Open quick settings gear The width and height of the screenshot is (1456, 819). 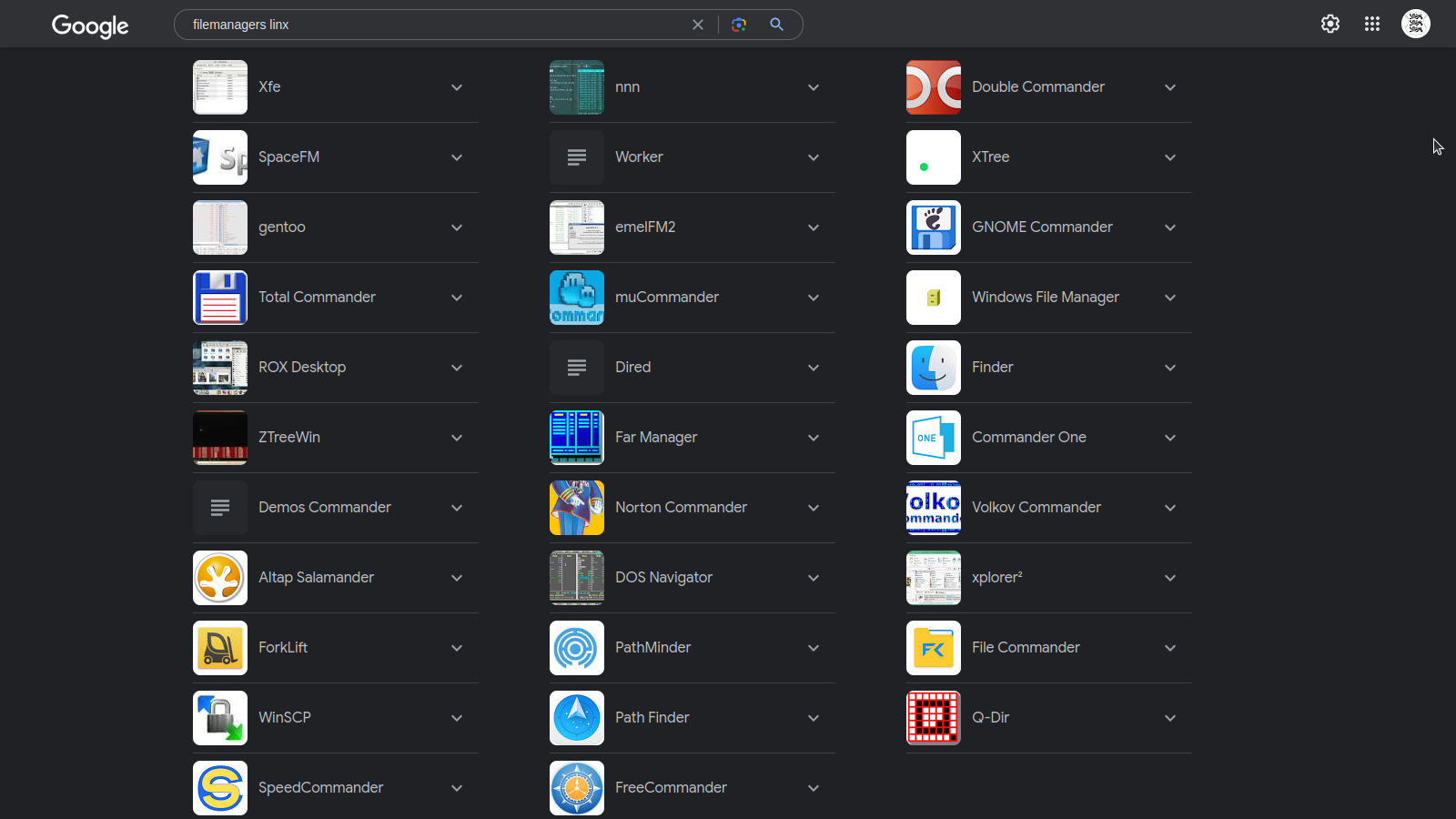point(1330,25)
